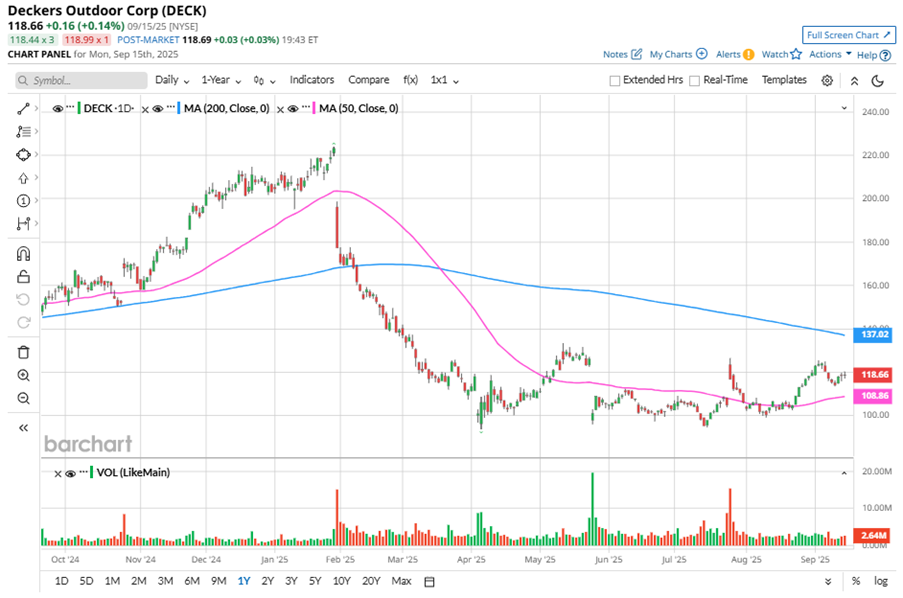Viewport: 903px width, 598px height.
Task: Toggle the lock drawings icon
Action: pyautogui.click(x=23, y=277)
